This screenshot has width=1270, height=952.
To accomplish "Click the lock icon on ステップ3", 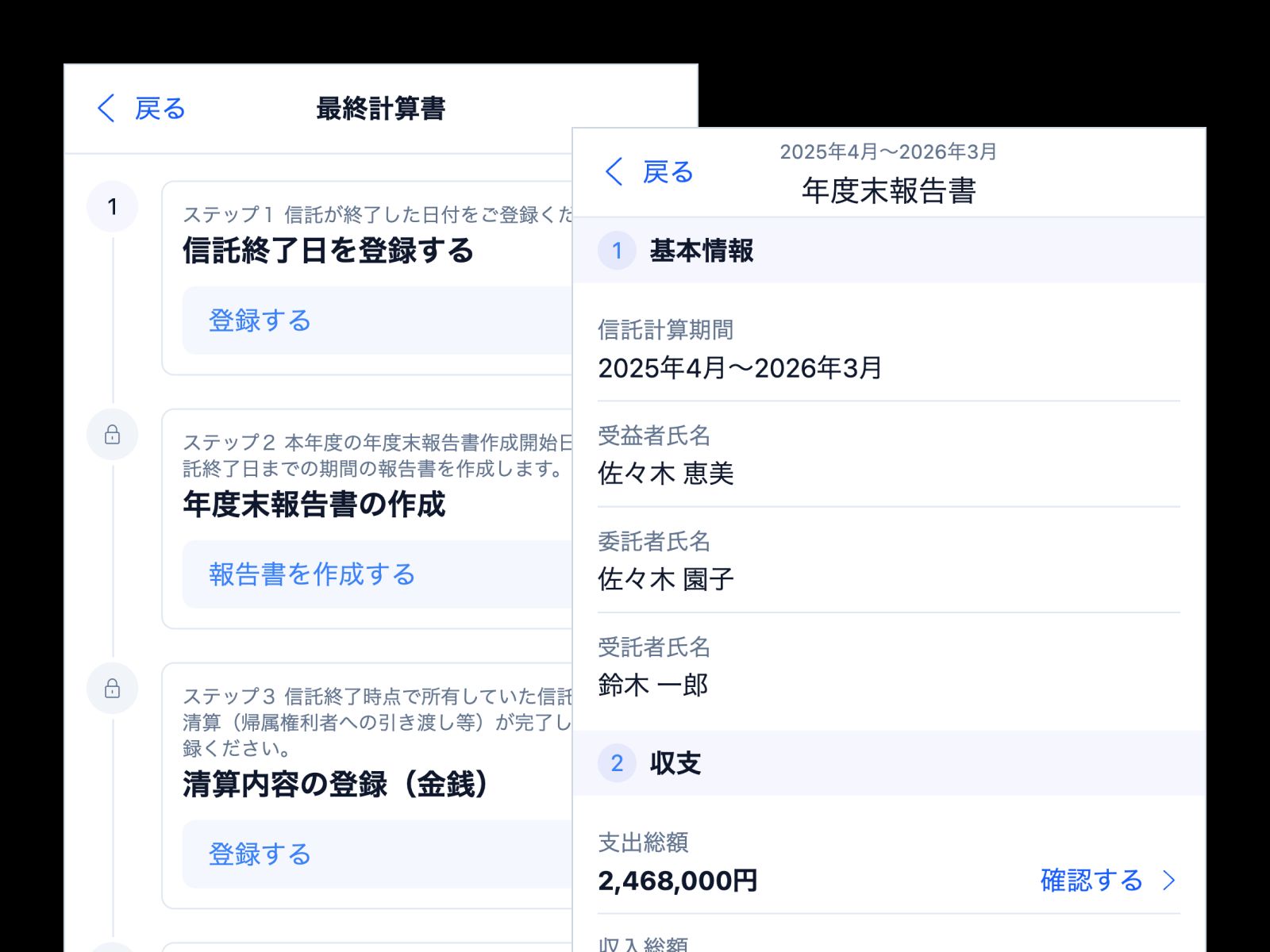I will (113, 687).
